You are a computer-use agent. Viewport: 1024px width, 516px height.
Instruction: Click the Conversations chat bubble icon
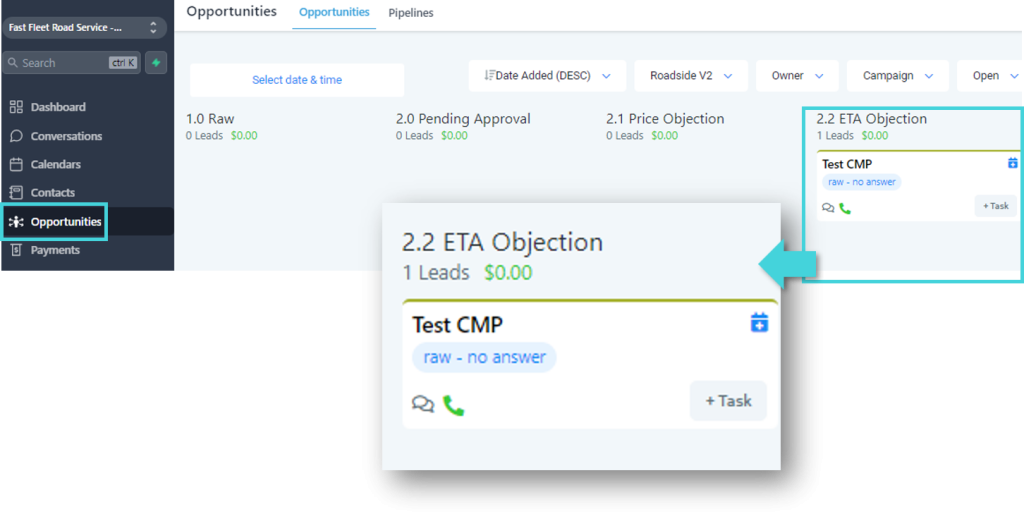point(16,136)
